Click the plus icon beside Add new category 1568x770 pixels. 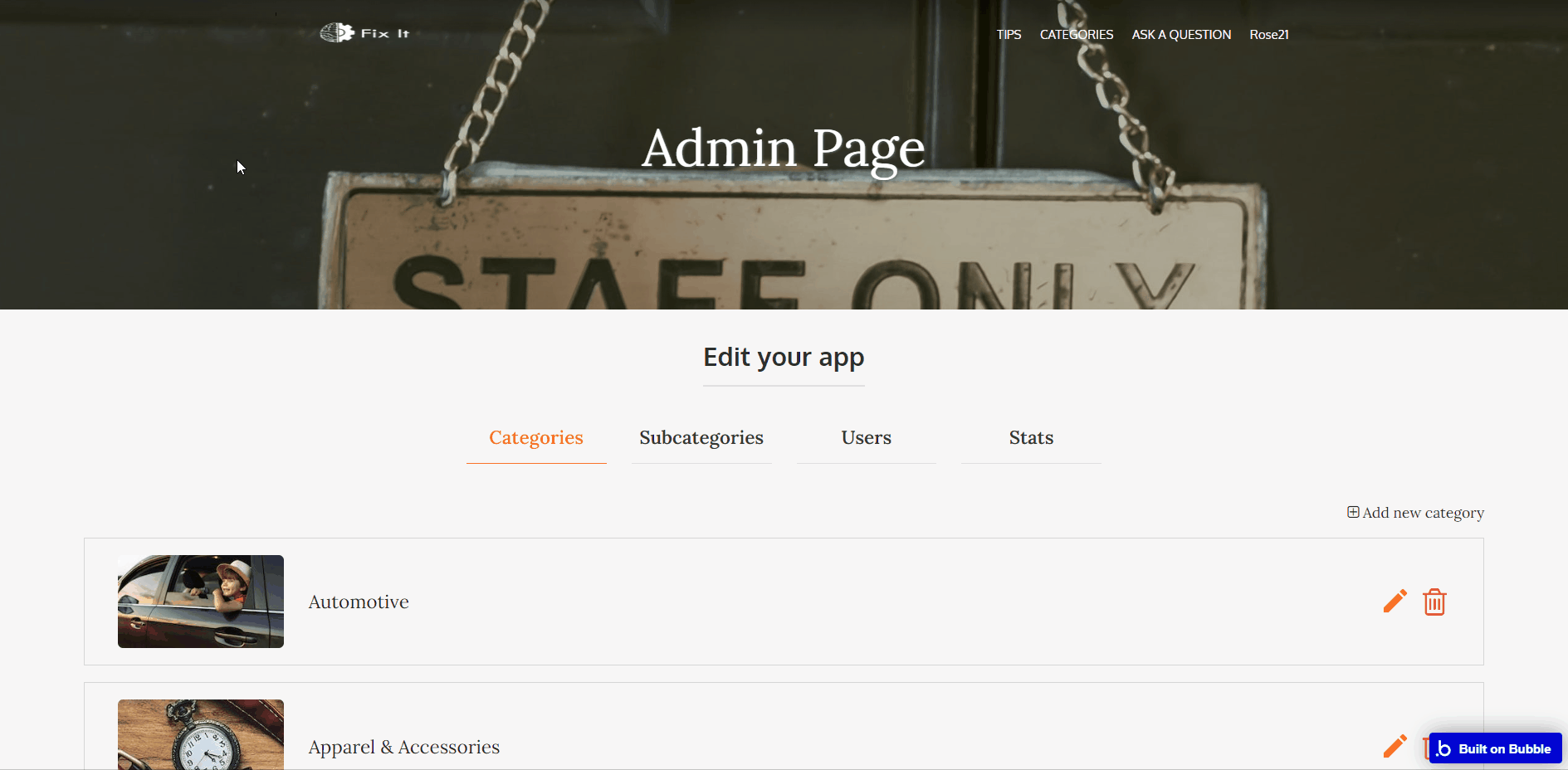[1353, 512]
